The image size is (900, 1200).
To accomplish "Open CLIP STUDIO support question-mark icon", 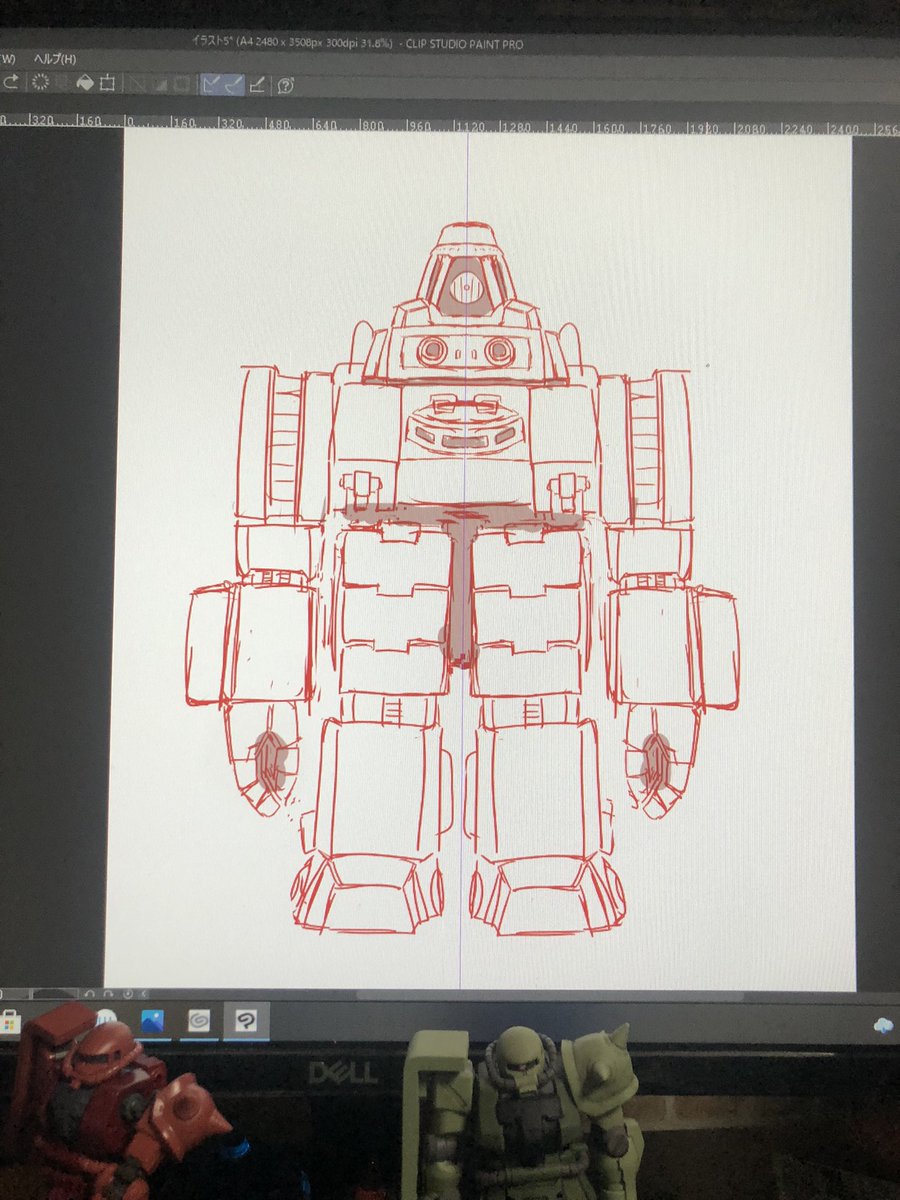I will (286, 84).
